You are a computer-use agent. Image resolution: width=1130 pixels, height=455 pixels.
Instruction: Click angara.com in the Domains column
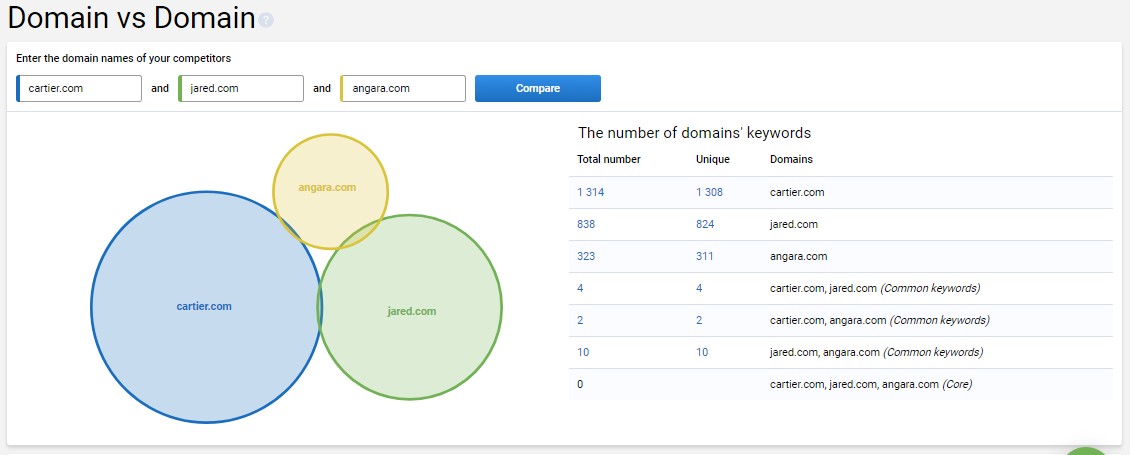coord(798,256)
